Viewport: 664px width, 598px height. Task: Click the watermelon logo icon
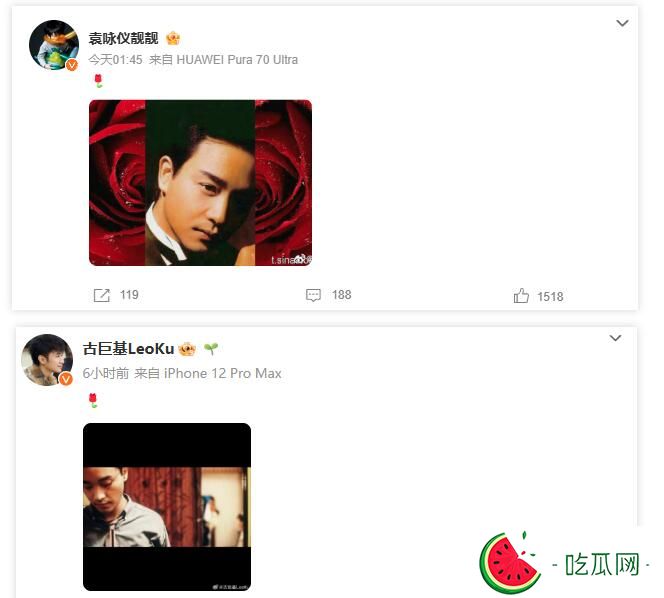[509, 563]
